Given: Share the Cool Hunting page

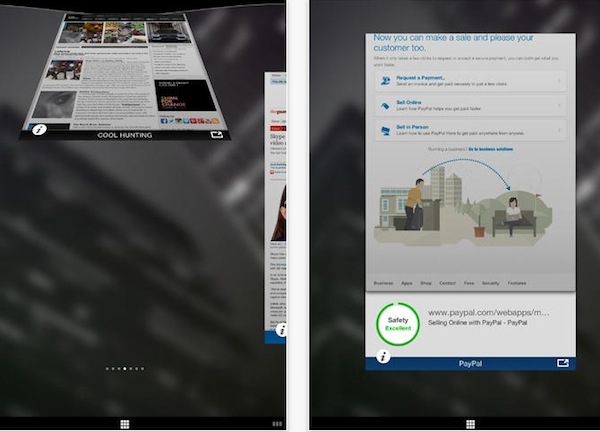Looking at the screenshot, I should click(217, 135).
